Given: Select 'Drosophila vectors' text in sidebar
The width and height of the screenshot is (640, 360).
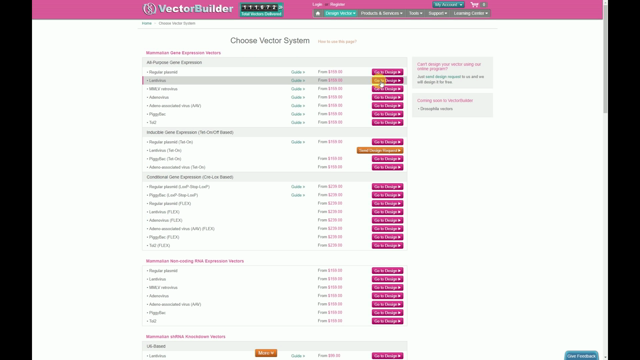Looking at the screenshot, I should [436, 109].
